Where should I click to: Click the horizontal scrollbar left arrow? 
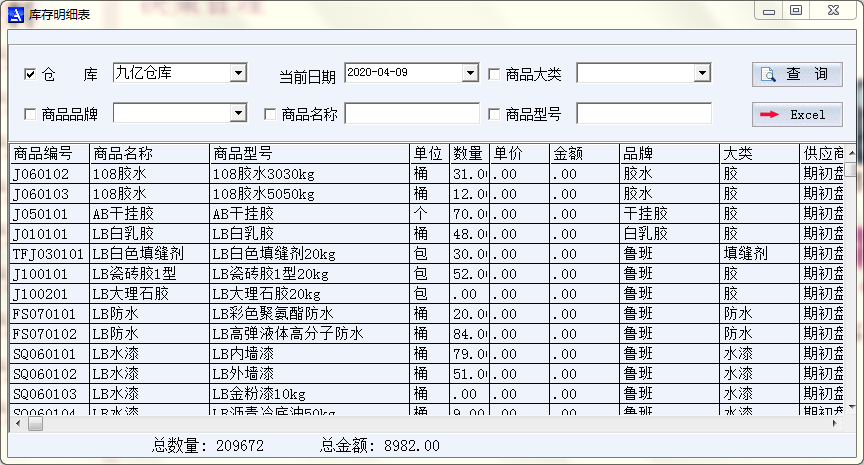18,424
